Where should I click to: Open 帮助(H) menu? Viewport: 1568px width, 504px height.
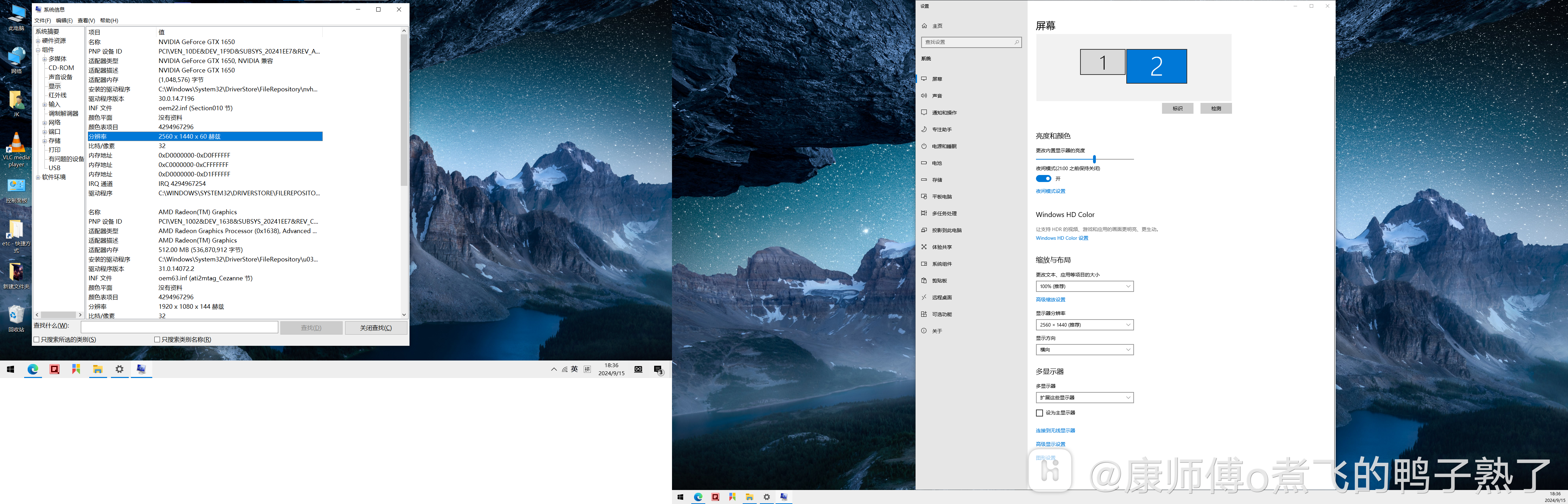pos(109,21)
